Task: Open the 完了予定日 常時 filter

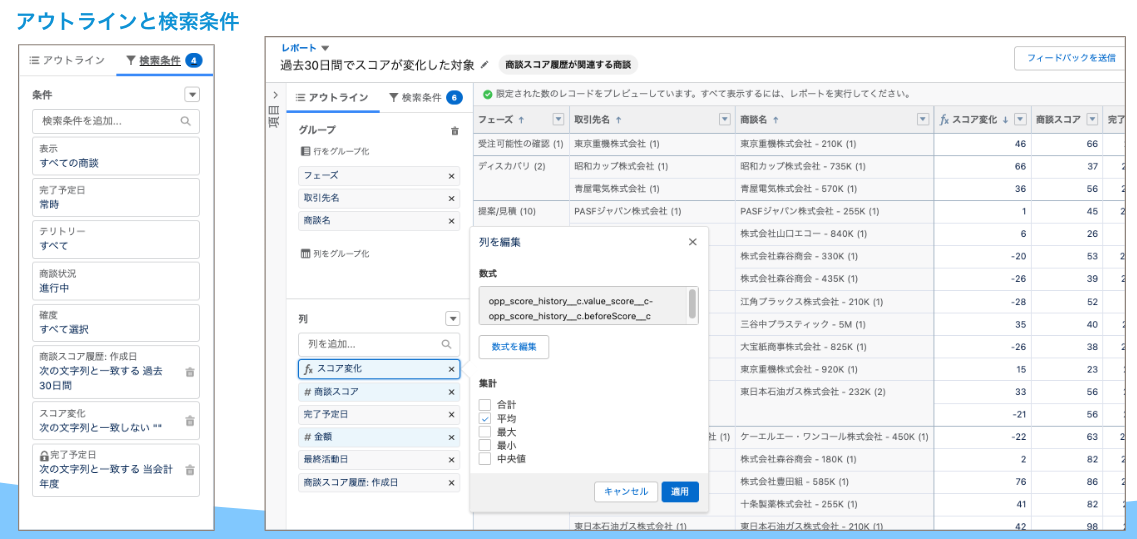Action: 116,197
